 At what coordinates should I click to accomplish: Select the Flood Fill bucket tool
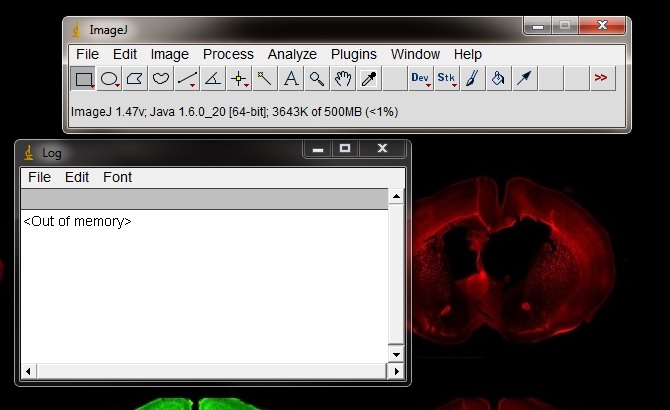tap(498, 79)
